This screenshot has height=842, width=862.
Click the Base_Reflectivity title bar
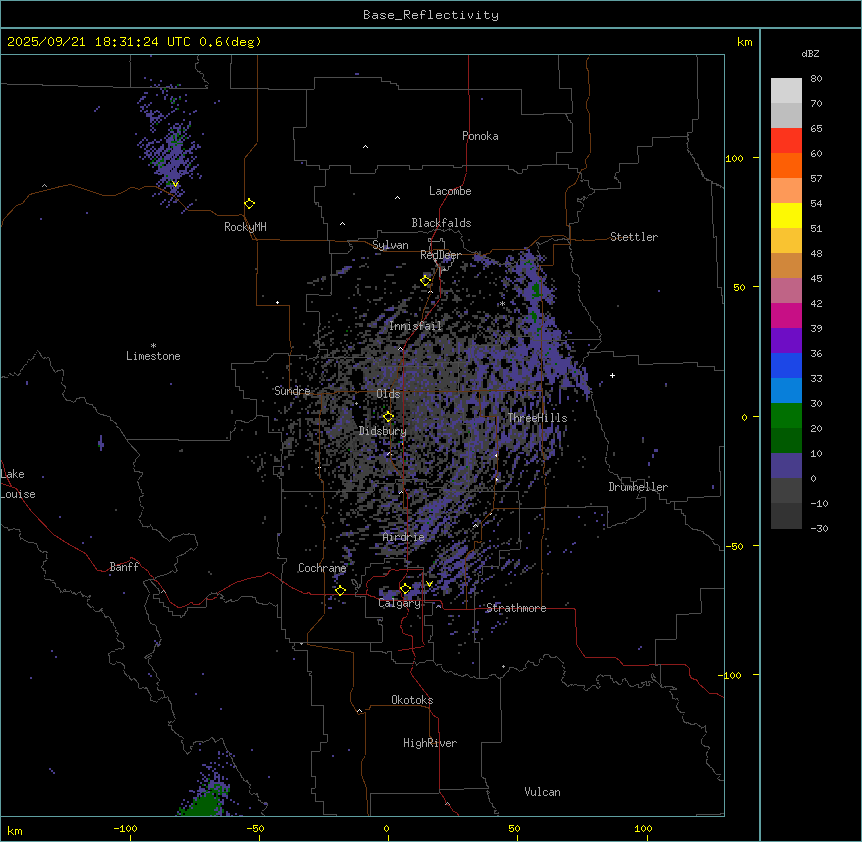coord(430,15)
